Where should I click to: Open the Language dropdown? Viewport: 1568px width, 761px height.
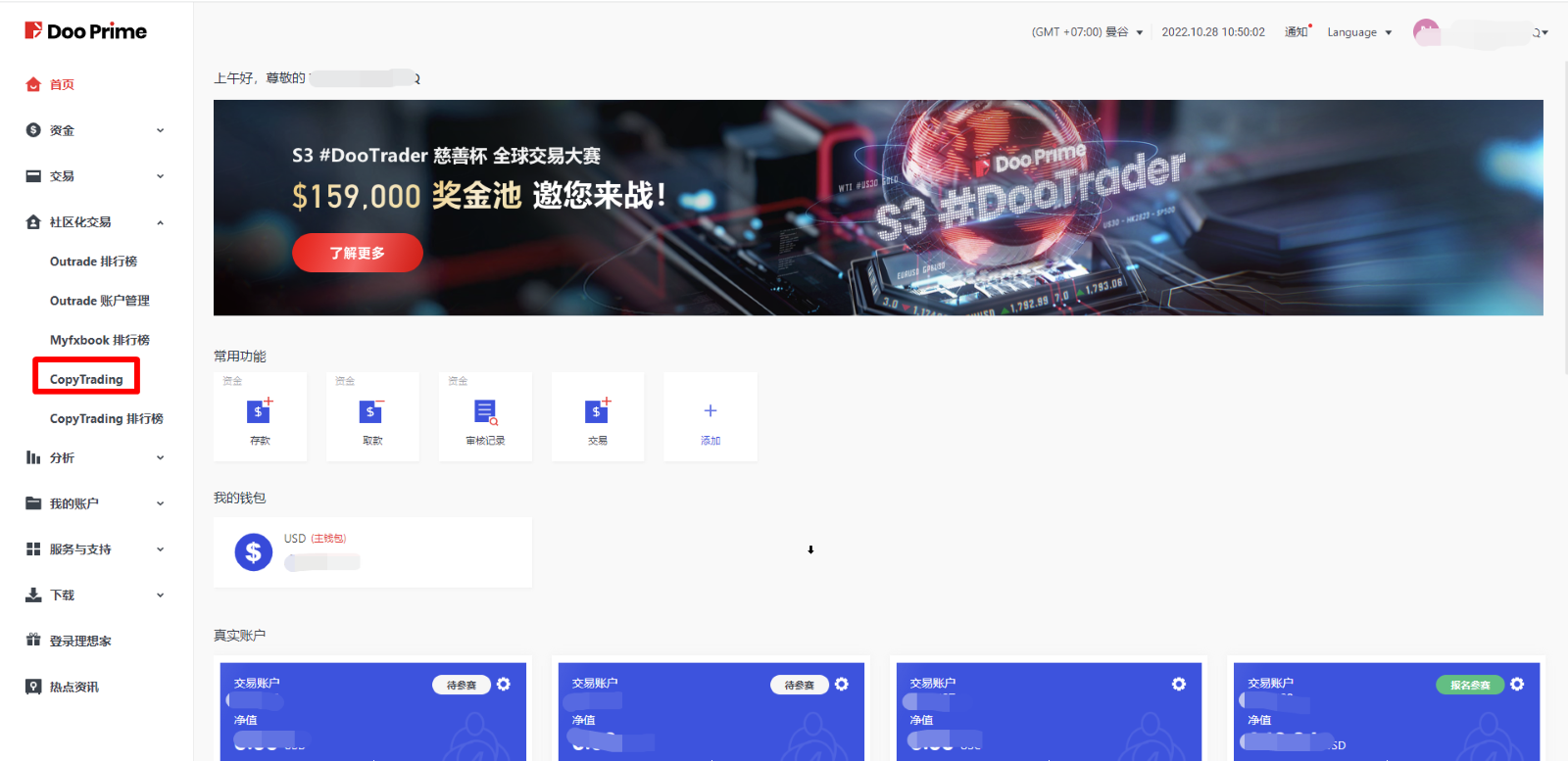(x=1359, y=32)
